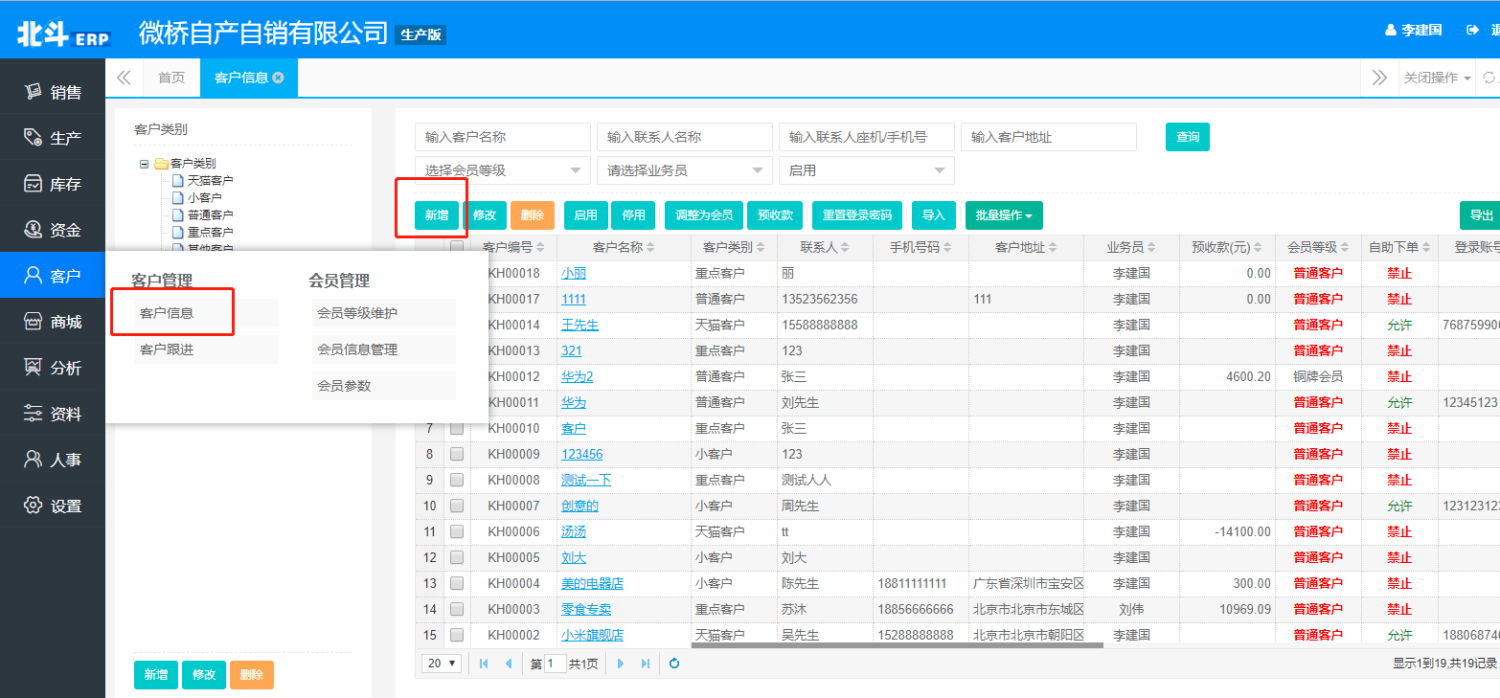Check the row for KH00003
Image resolution: width=1500 pixels, height=698 pixels.
click(x=457, y=609)
